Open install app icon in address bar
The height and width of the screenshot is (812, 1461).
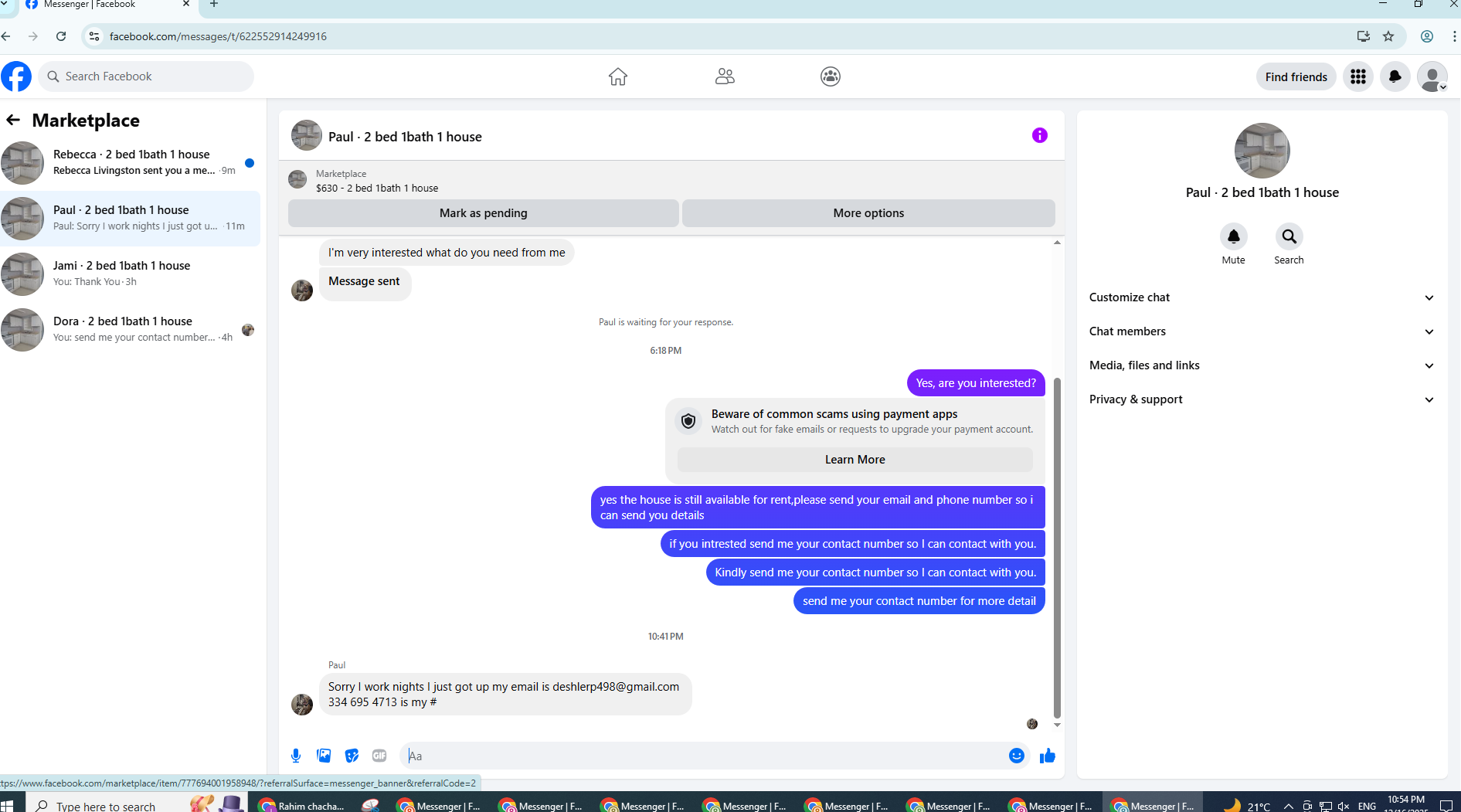tap(1364, 36)
